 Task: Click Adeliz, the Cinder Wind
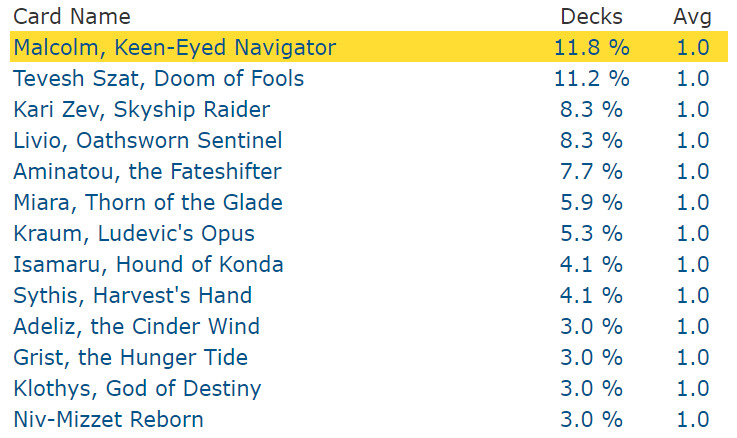(x=136, y=326)
